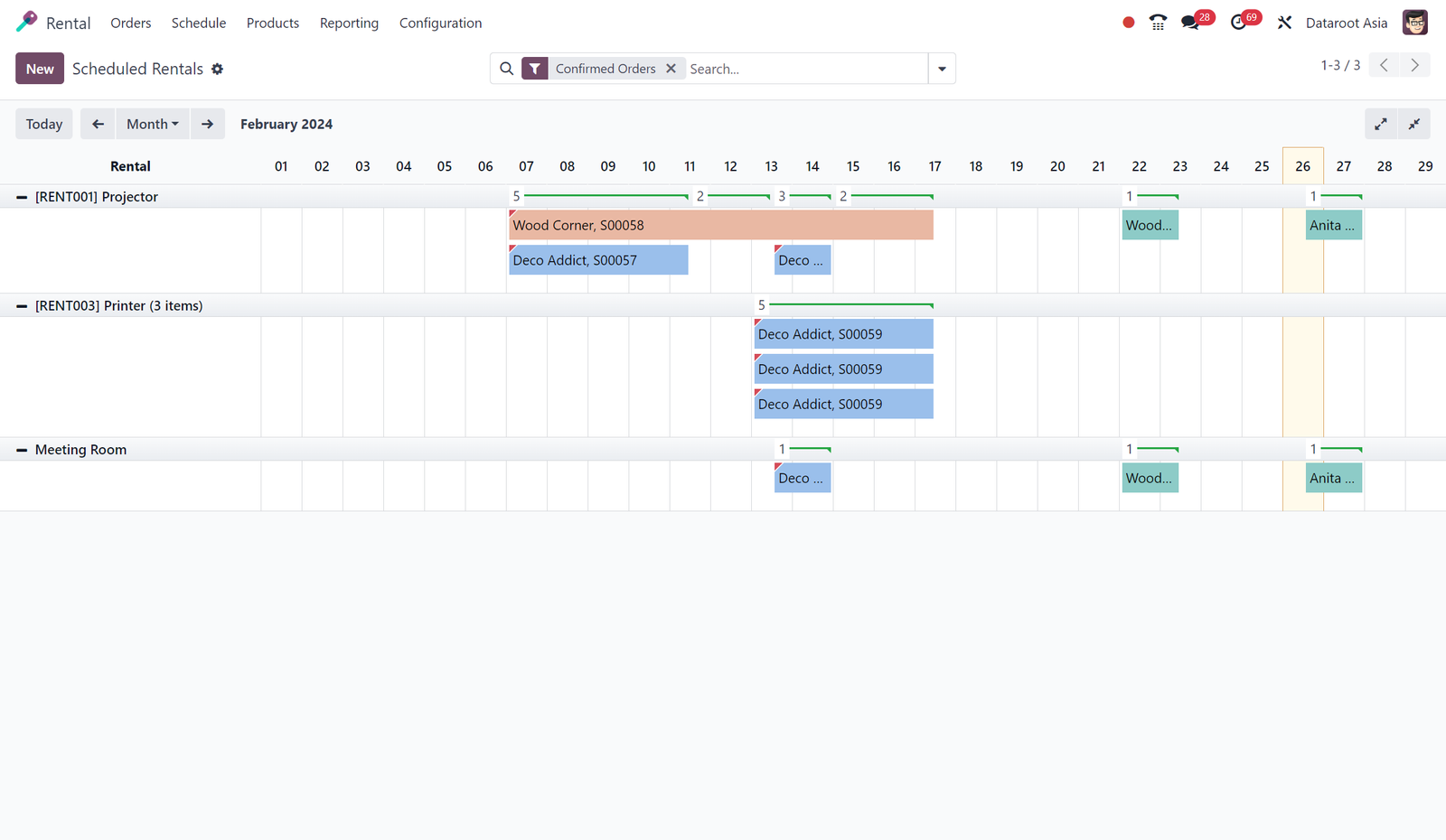The height and width of the screenshot is (840, 1446).
Task: Open Scheduled Rentals gear settings
Action: (x=217, y=69)
